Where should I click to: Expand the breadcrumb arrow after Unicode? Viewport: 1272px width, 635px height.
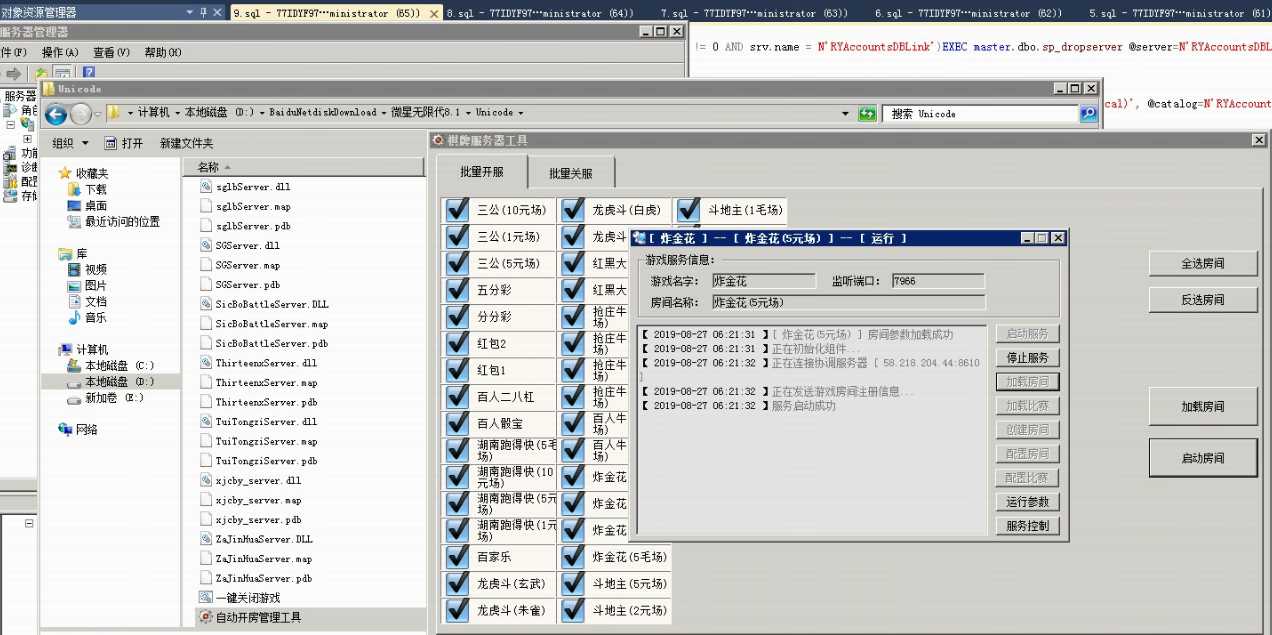tap(521, 113)
